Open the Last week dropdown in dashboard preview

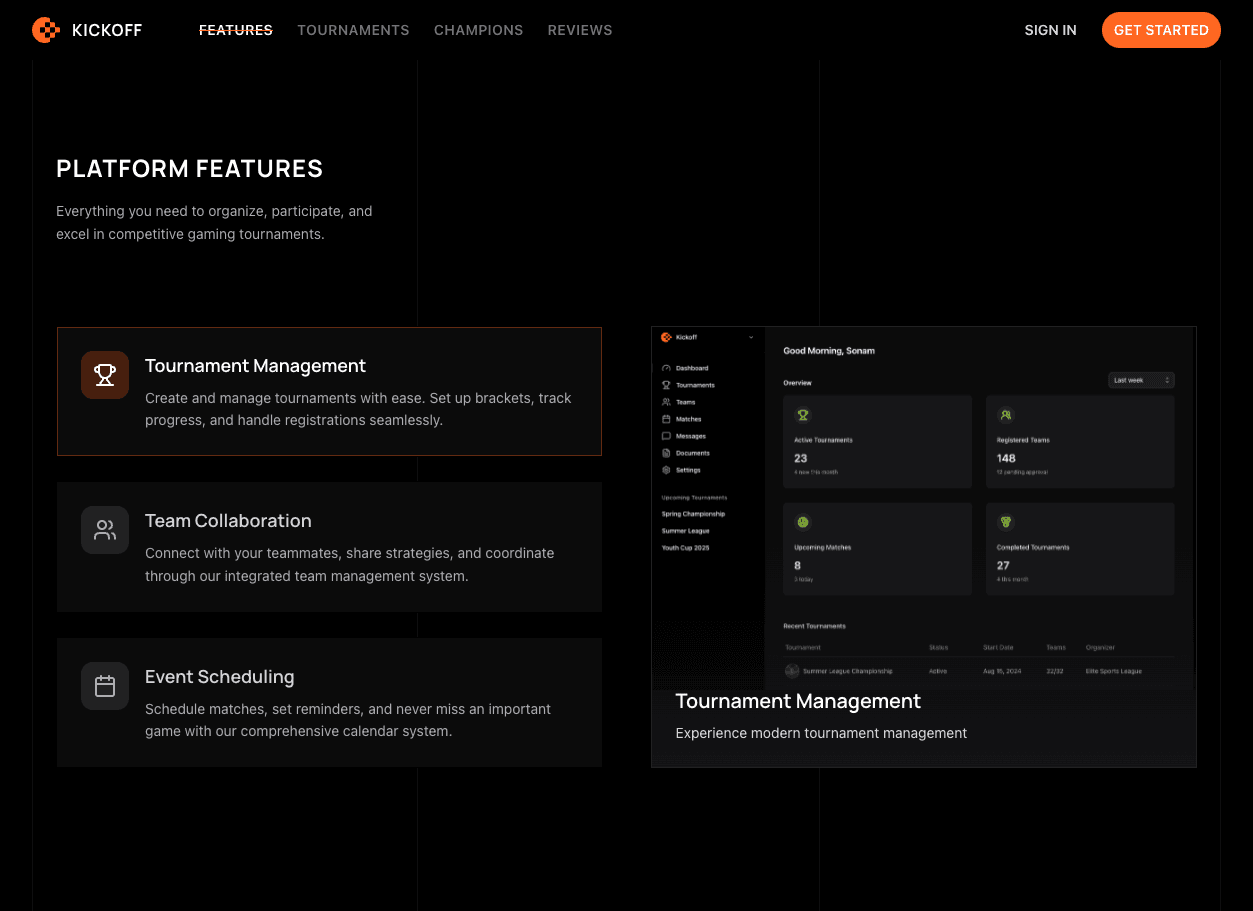[x=1141, y=380]
